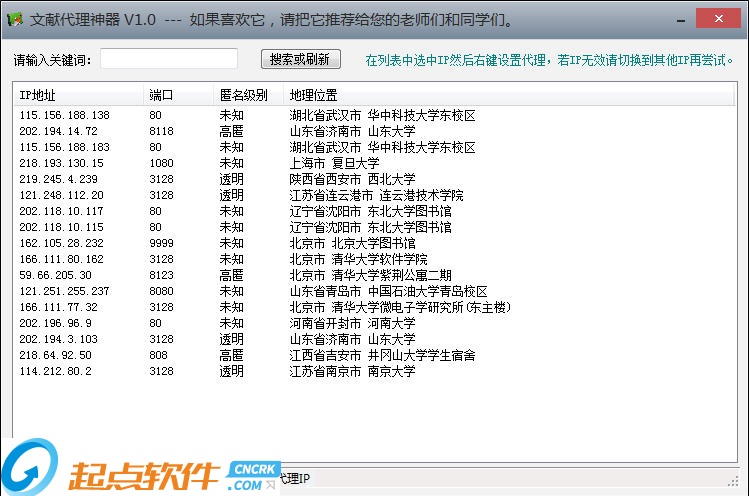Click 高匿 level in 202.194.14.72 row
The image size is (749, 496).
point(232,131)
